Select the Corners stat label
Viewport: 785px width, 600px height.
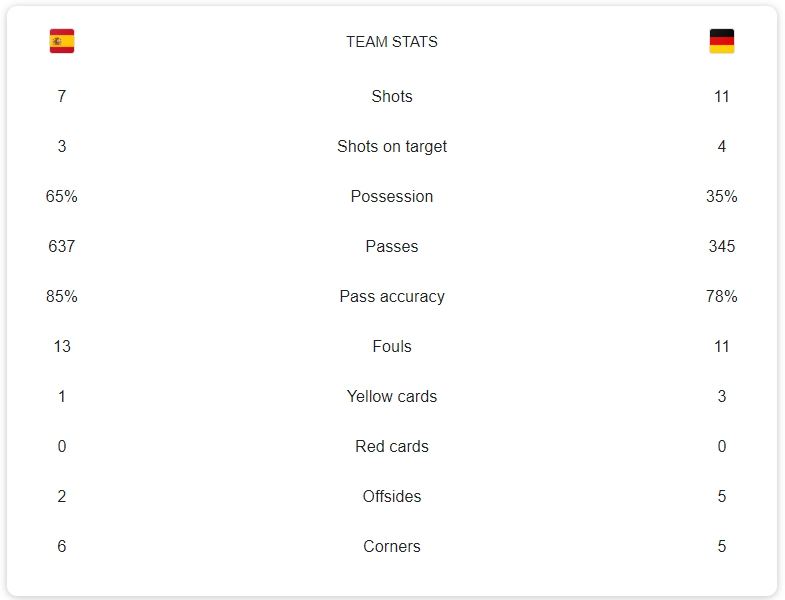392,546
